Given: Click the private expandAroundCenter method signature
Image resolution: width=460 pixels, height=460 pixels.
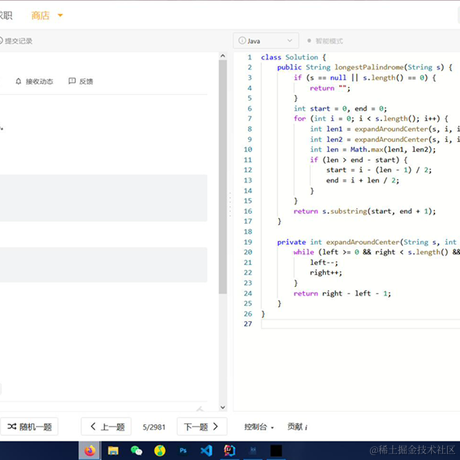Looking at the screenshot, I should tap(368, 242).
